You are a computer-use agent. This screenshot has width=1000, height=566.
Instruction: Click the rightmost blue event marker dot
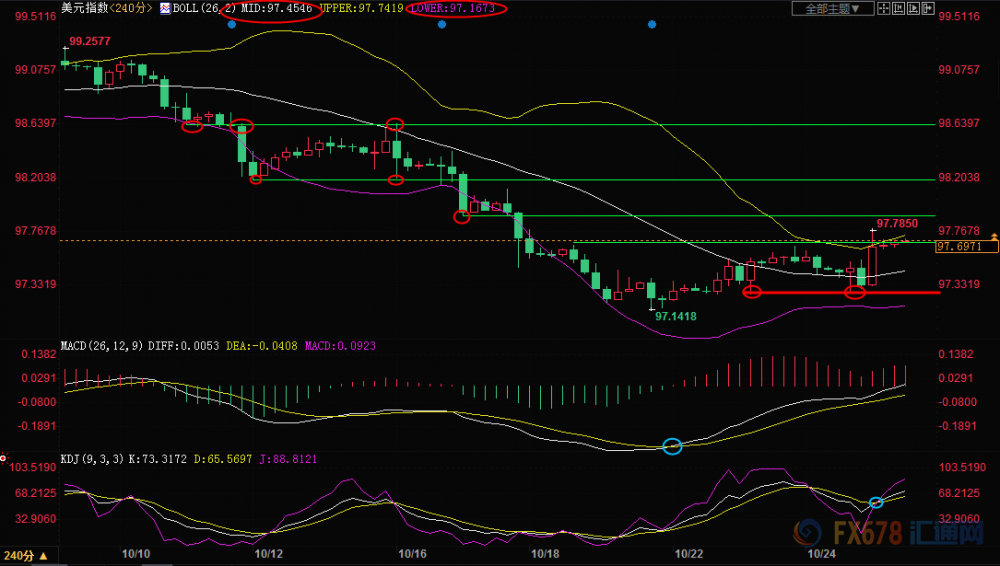(x=652, y=24)
